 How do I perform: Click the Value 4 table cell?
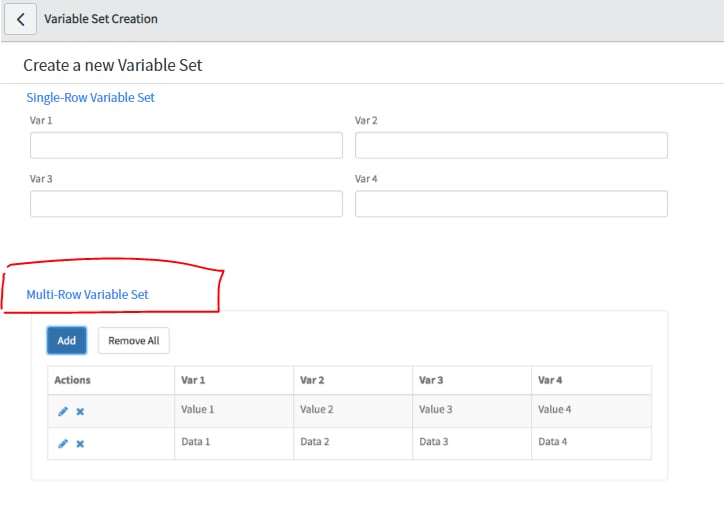pyautogui.click(x=591, y=411)
